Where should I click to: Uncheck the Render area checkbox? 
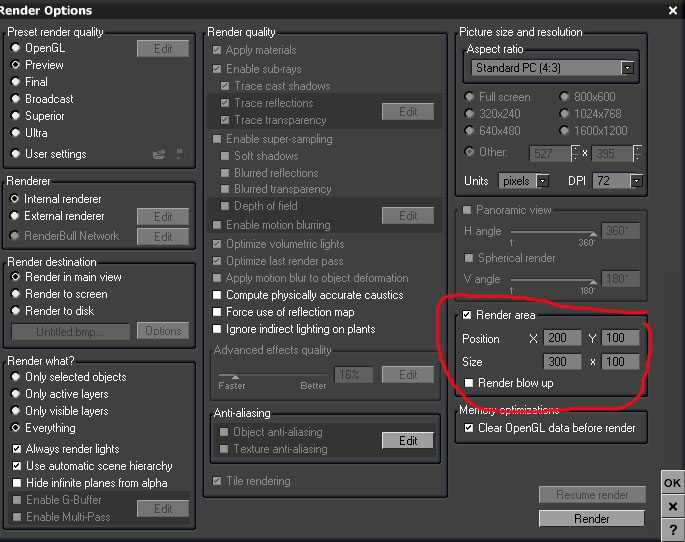(x=467, y=315)
